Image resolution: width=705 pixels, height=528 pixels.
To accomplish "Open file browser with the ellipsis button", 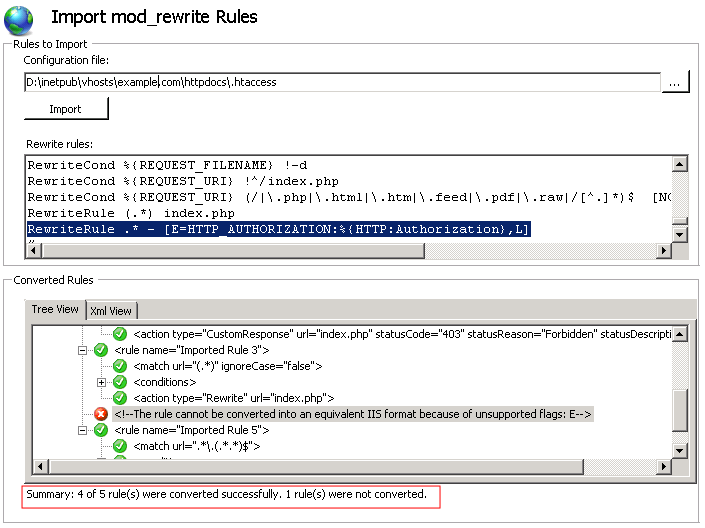I will (675, 84).
